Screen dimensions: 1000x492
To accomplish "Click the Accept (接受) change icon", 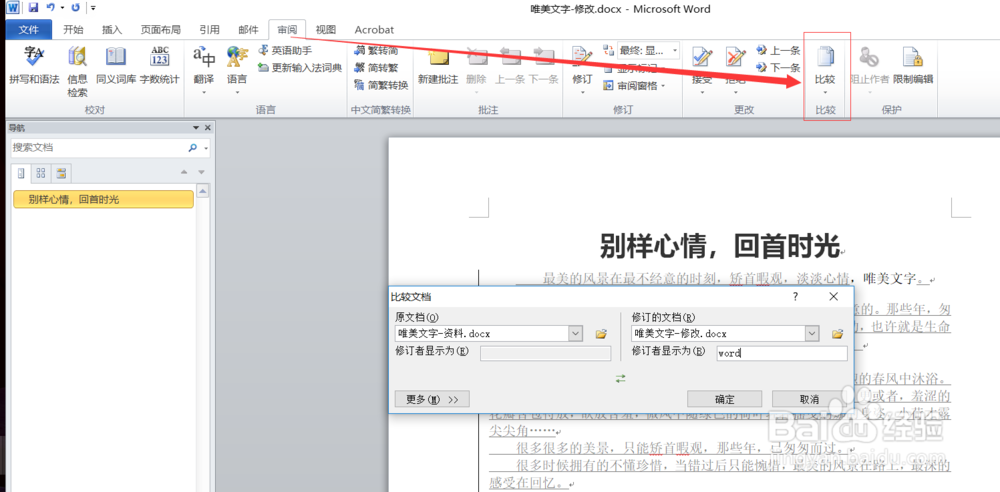I will [702, 57].
